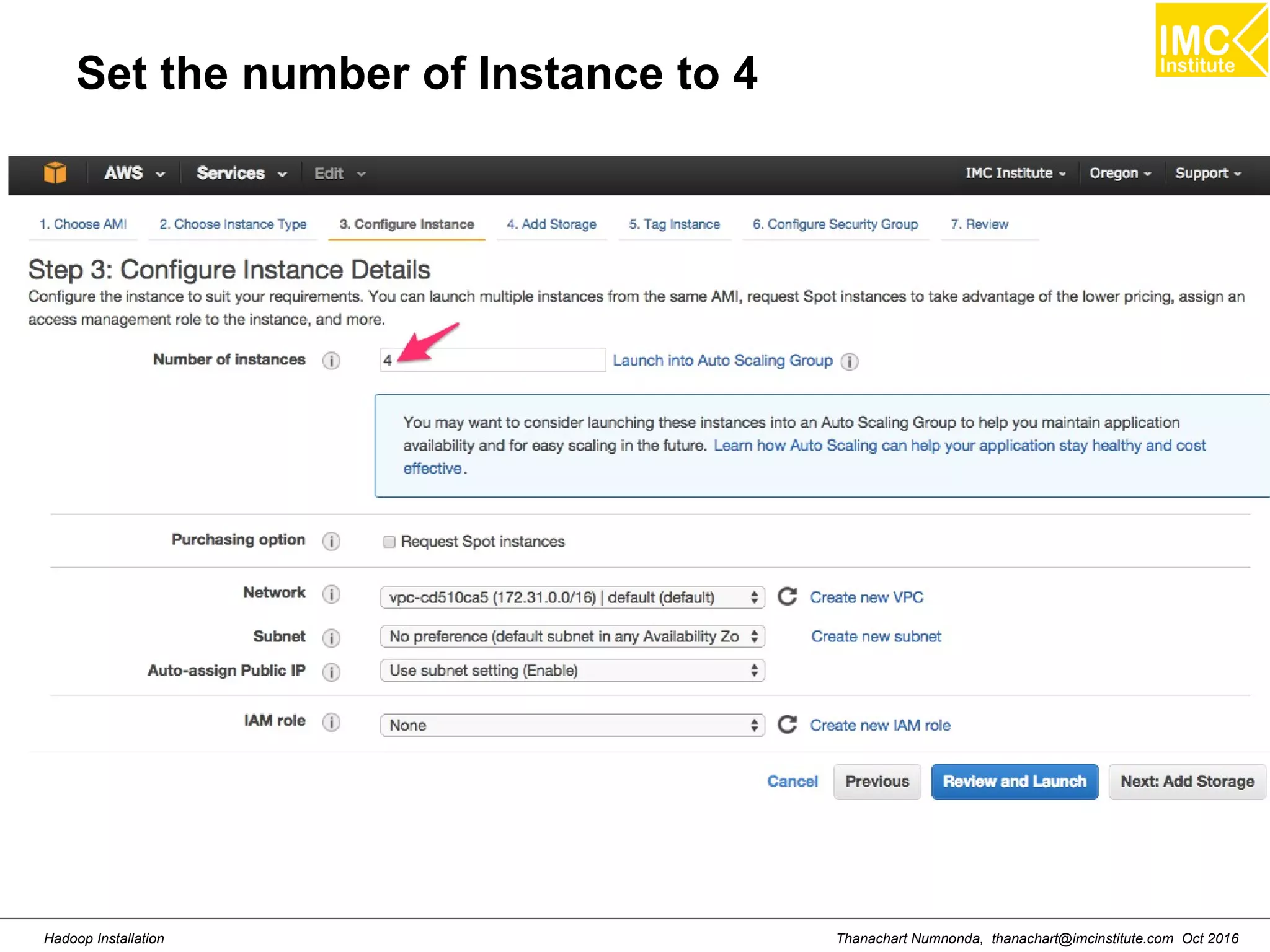1270x952 pixels.
Task: Click info icon beside Launch into Auto Scaling Group
Action: (850, 361)
